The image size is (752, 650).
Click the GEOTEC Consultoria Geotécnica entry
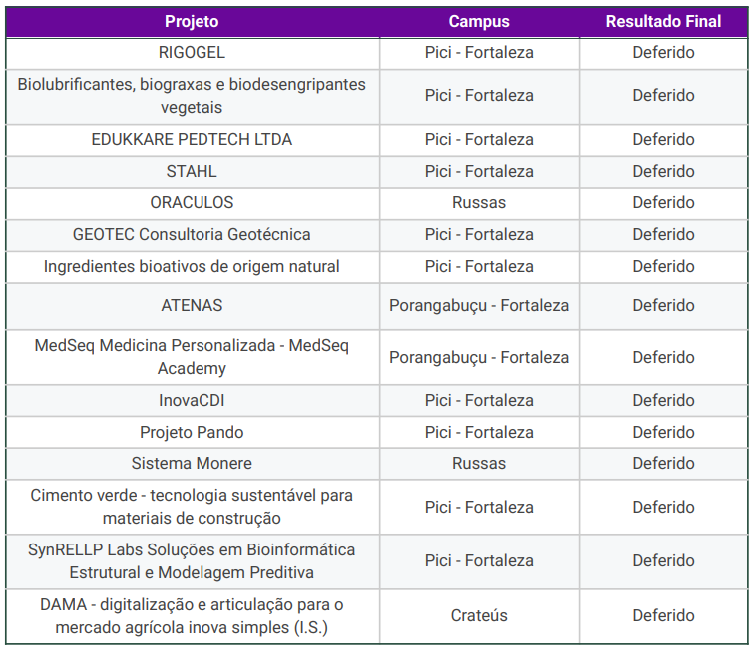click(191, 234)
